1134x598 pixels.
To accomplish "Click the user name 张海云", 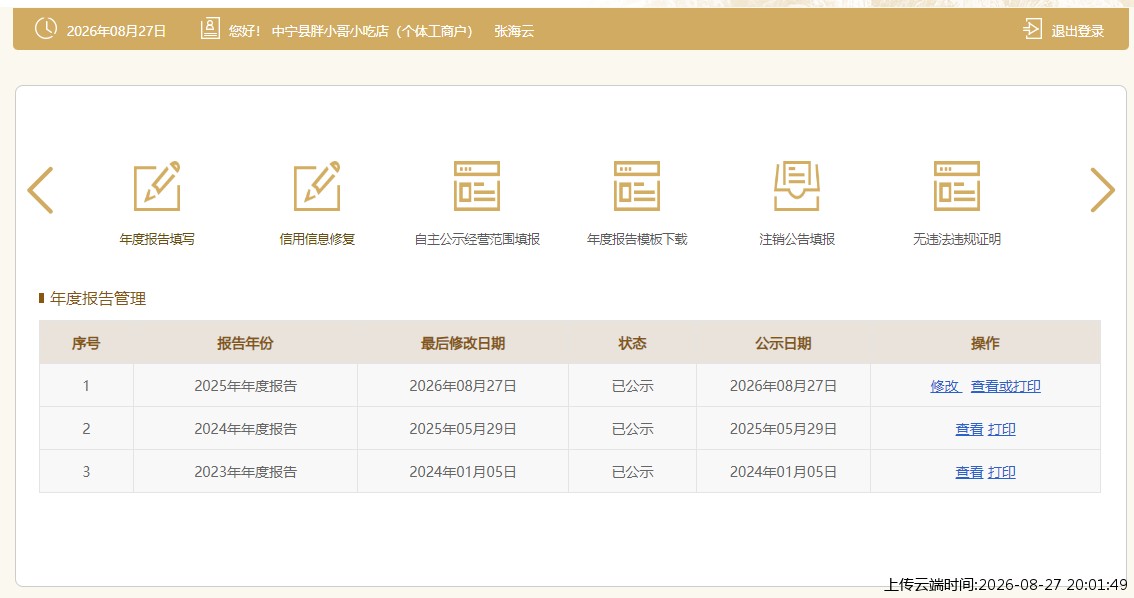I will coord(514,31).
